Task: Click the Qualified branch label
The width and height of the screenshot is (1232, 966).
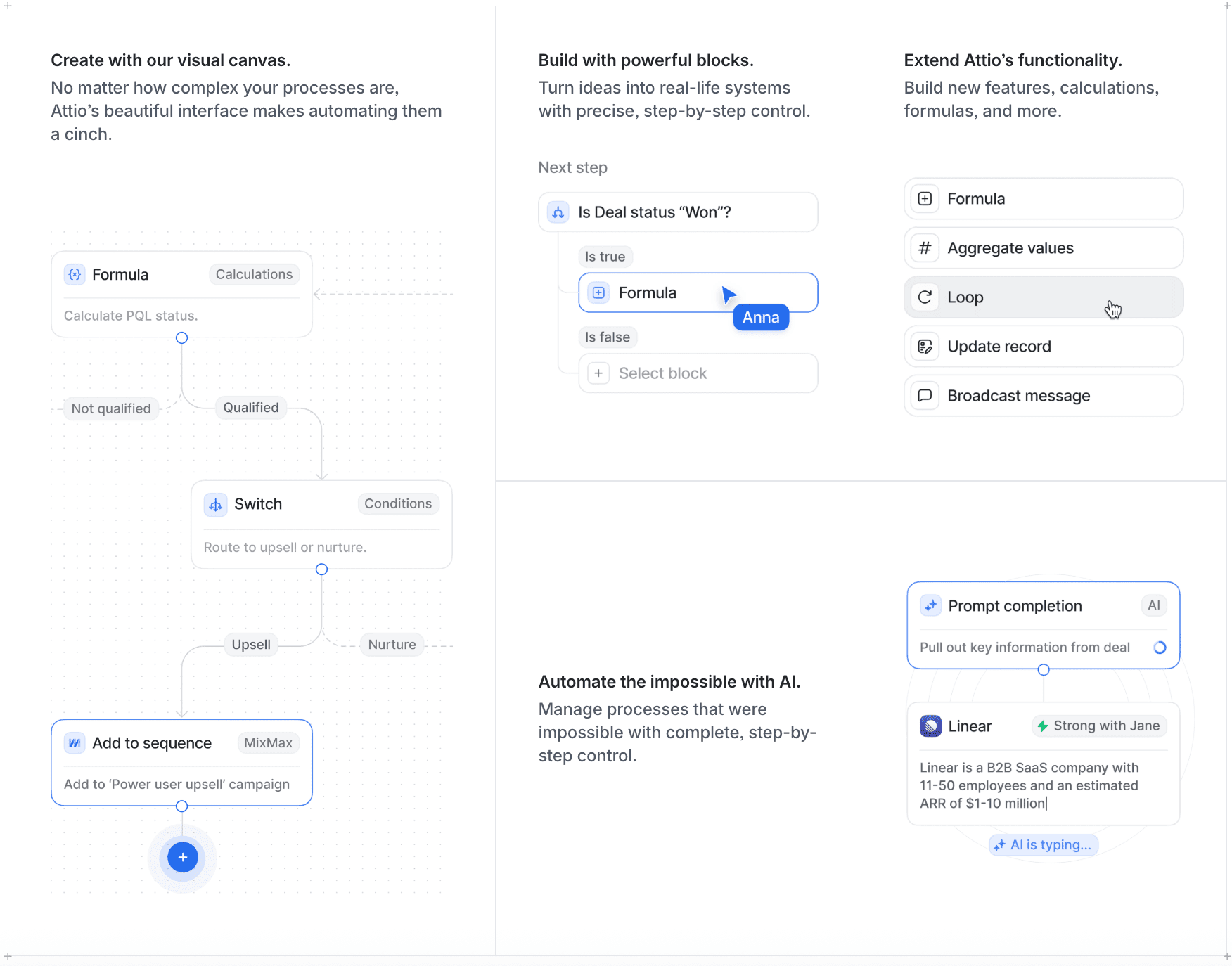Action: click(x=251, y=408)
